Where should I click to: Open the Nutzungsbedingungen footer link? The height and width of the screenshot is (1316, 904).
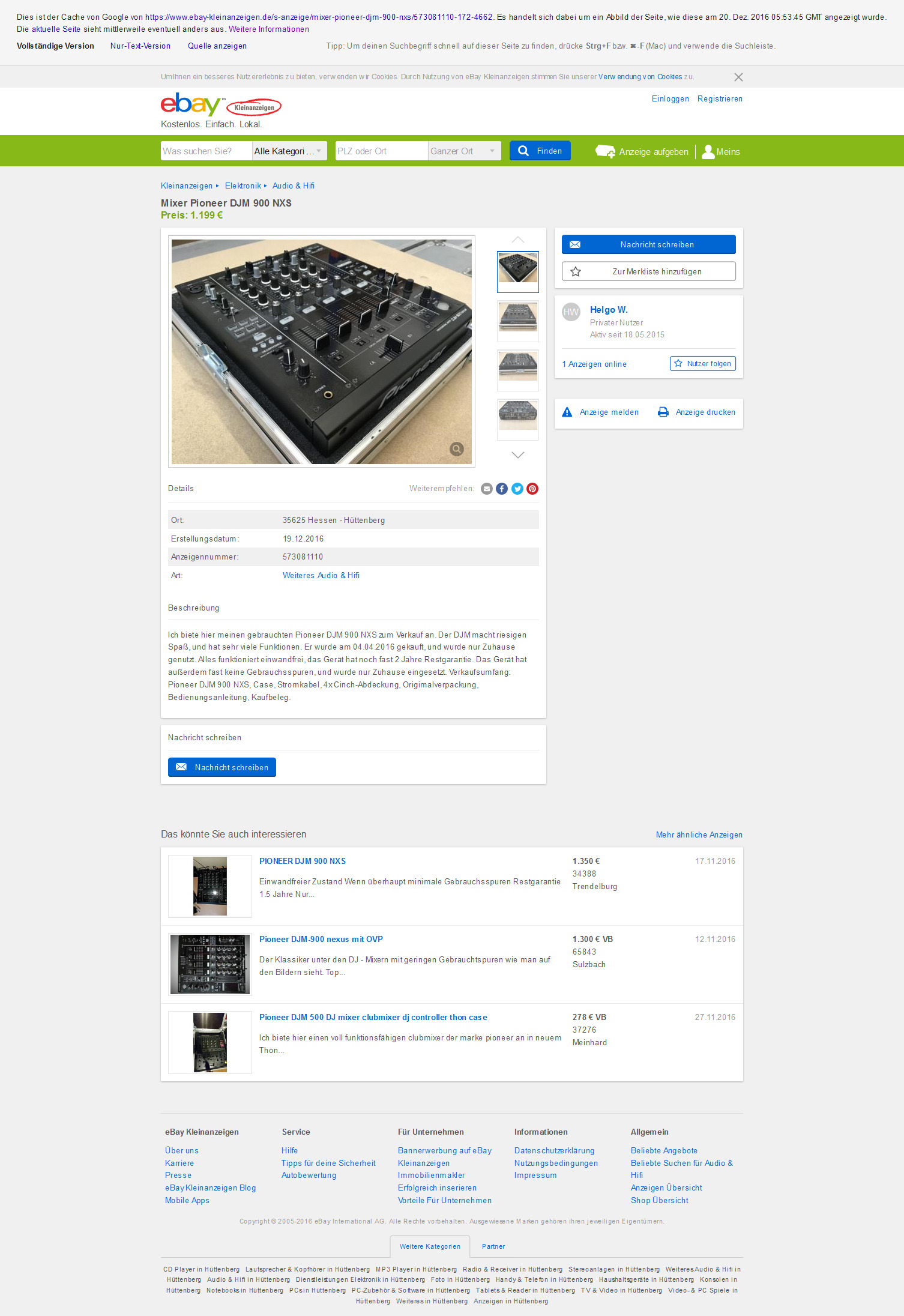pos(556,1163)
